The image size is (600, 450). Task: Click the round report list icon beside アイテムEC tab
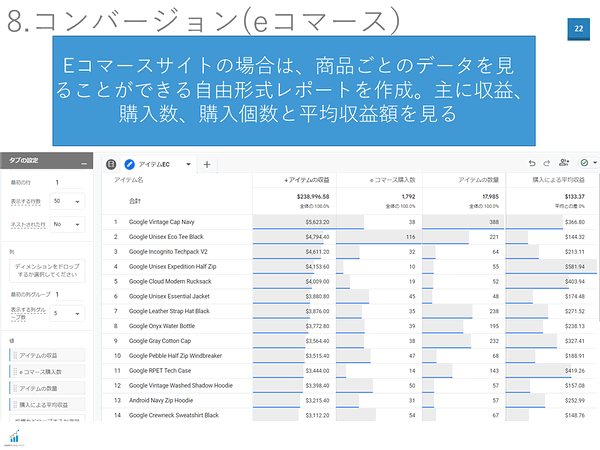pos(111,164)
